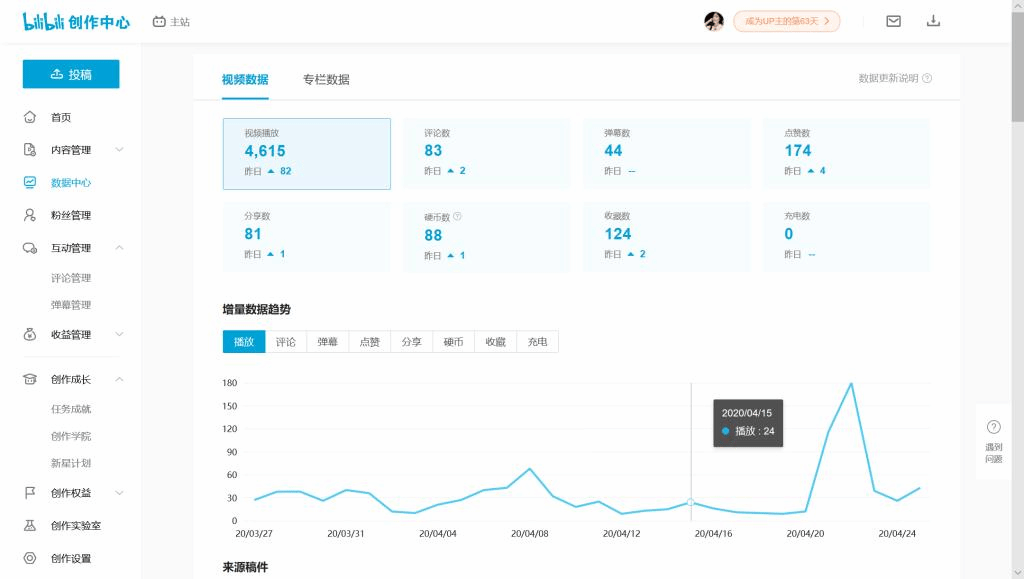The image size is (1024, 579).
Task: Click the help icon beside 硬币数
Action: coord(457,216)
